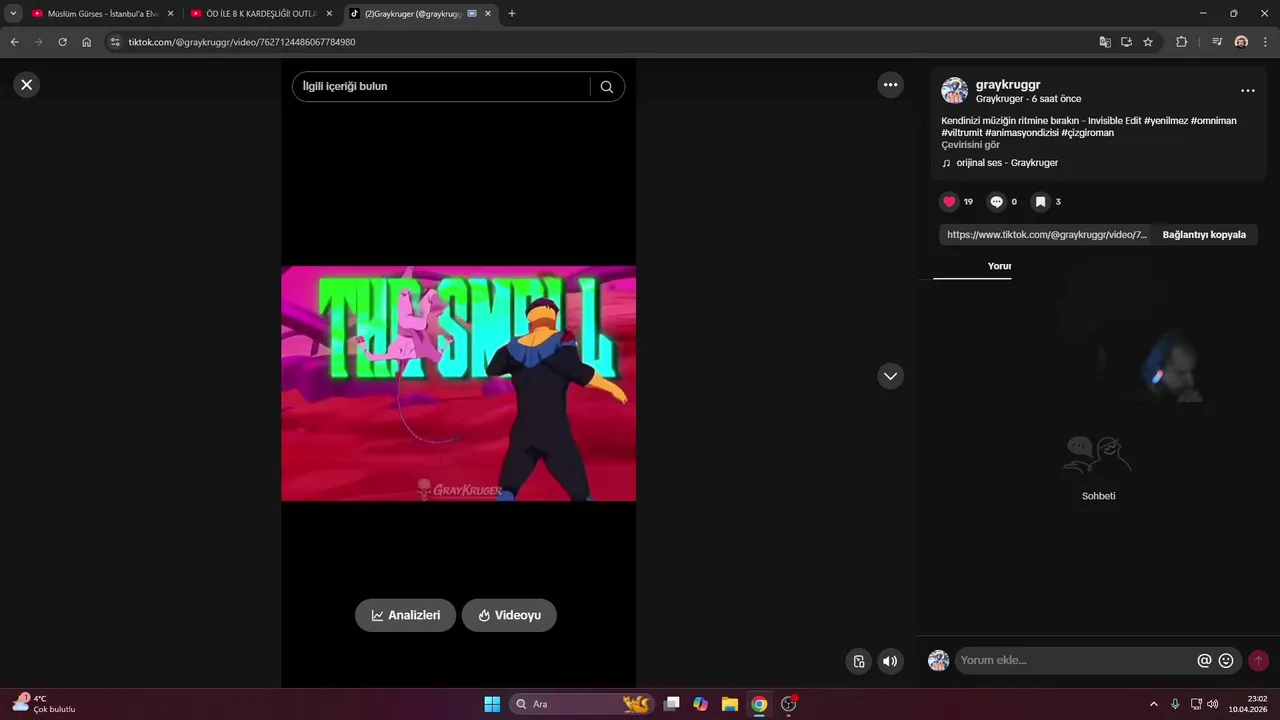This screenshot has height=720, width=1280.
Task: Close the Graykruger TikTok tab
Action: point(487,14)
